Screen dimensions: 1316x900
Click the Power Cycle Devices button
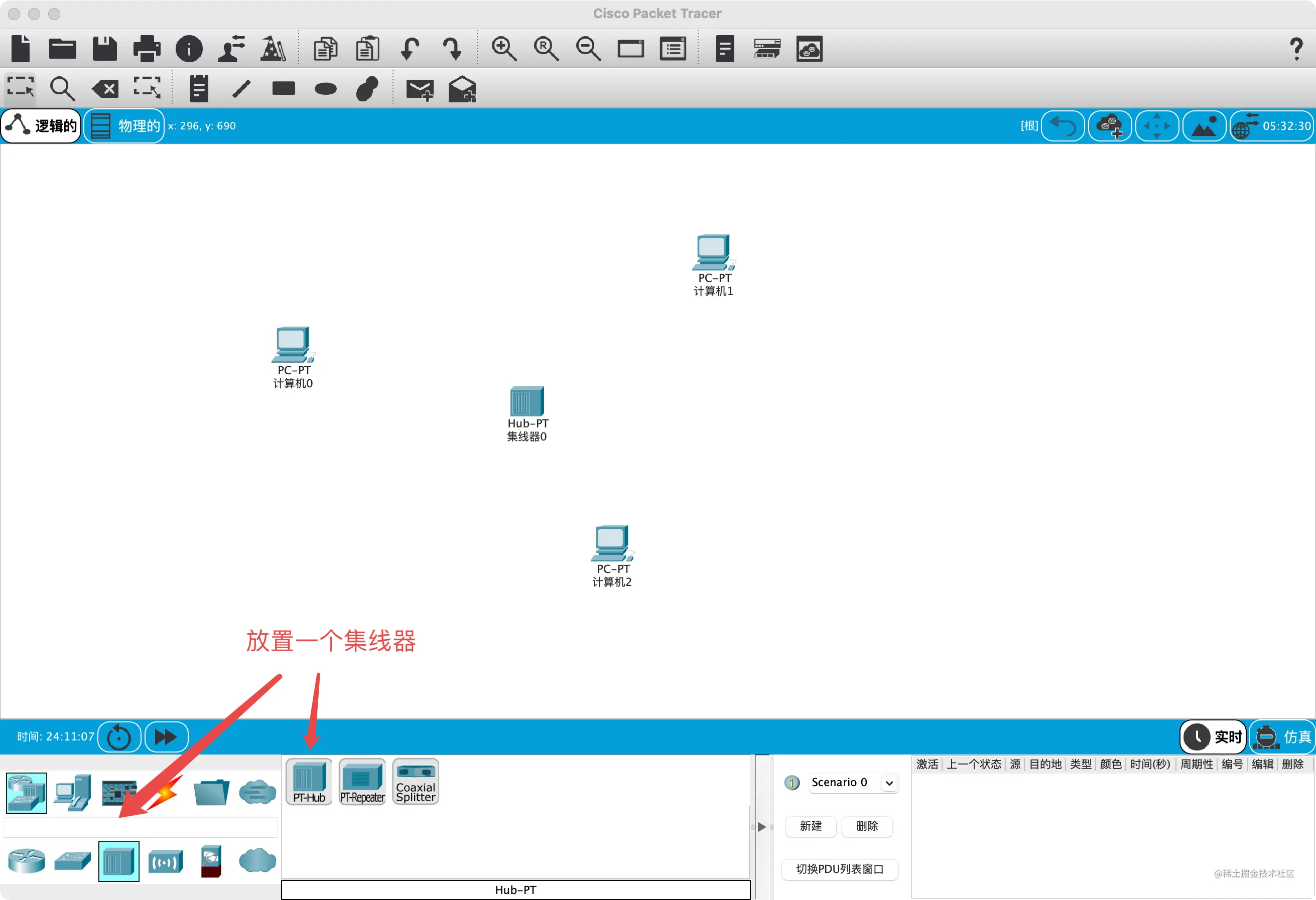[x=119, y=736]
